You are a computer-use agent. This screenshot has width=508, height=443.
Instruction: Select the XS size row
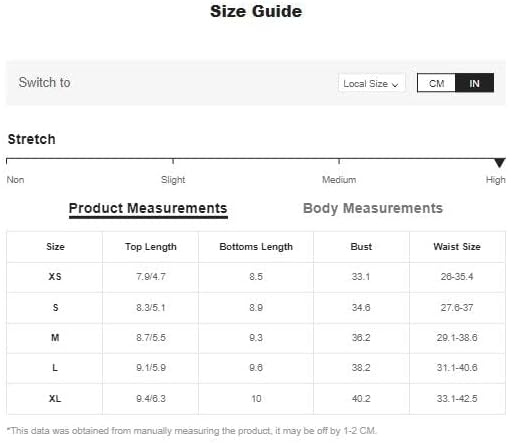(x=256, y=277)
